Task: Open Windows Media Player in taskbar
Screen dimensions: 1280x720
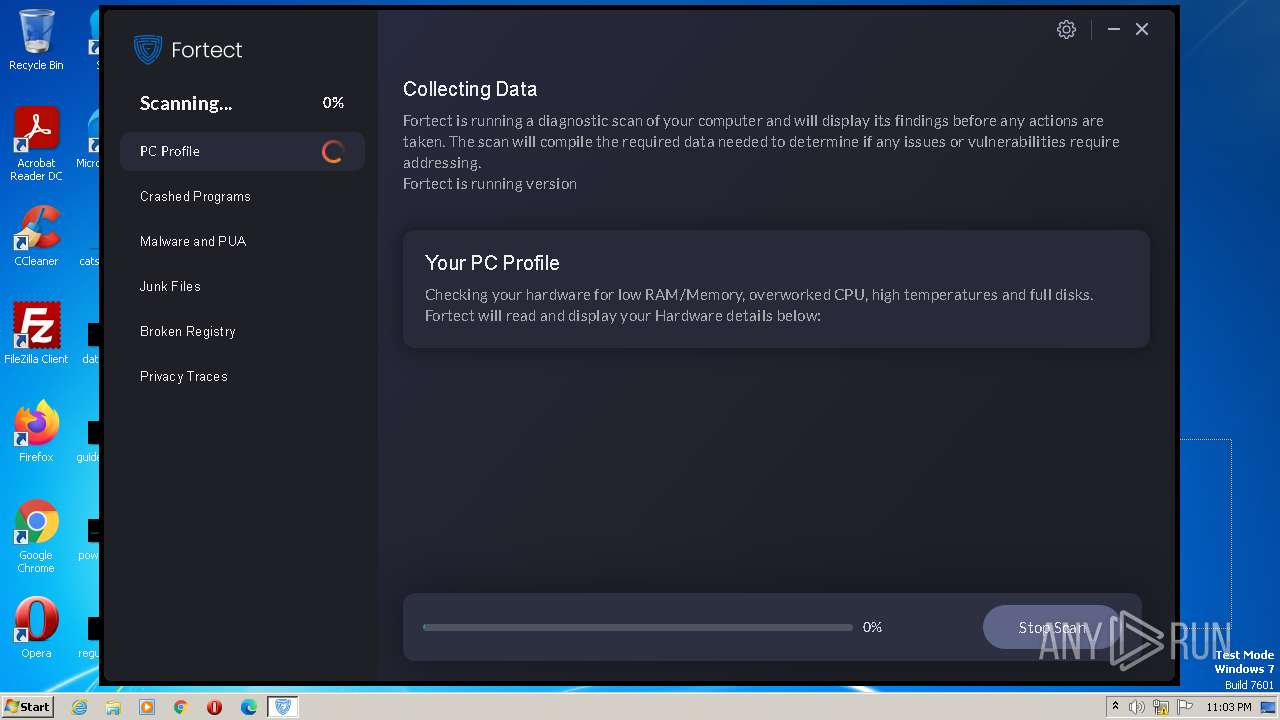Action: 147,707
